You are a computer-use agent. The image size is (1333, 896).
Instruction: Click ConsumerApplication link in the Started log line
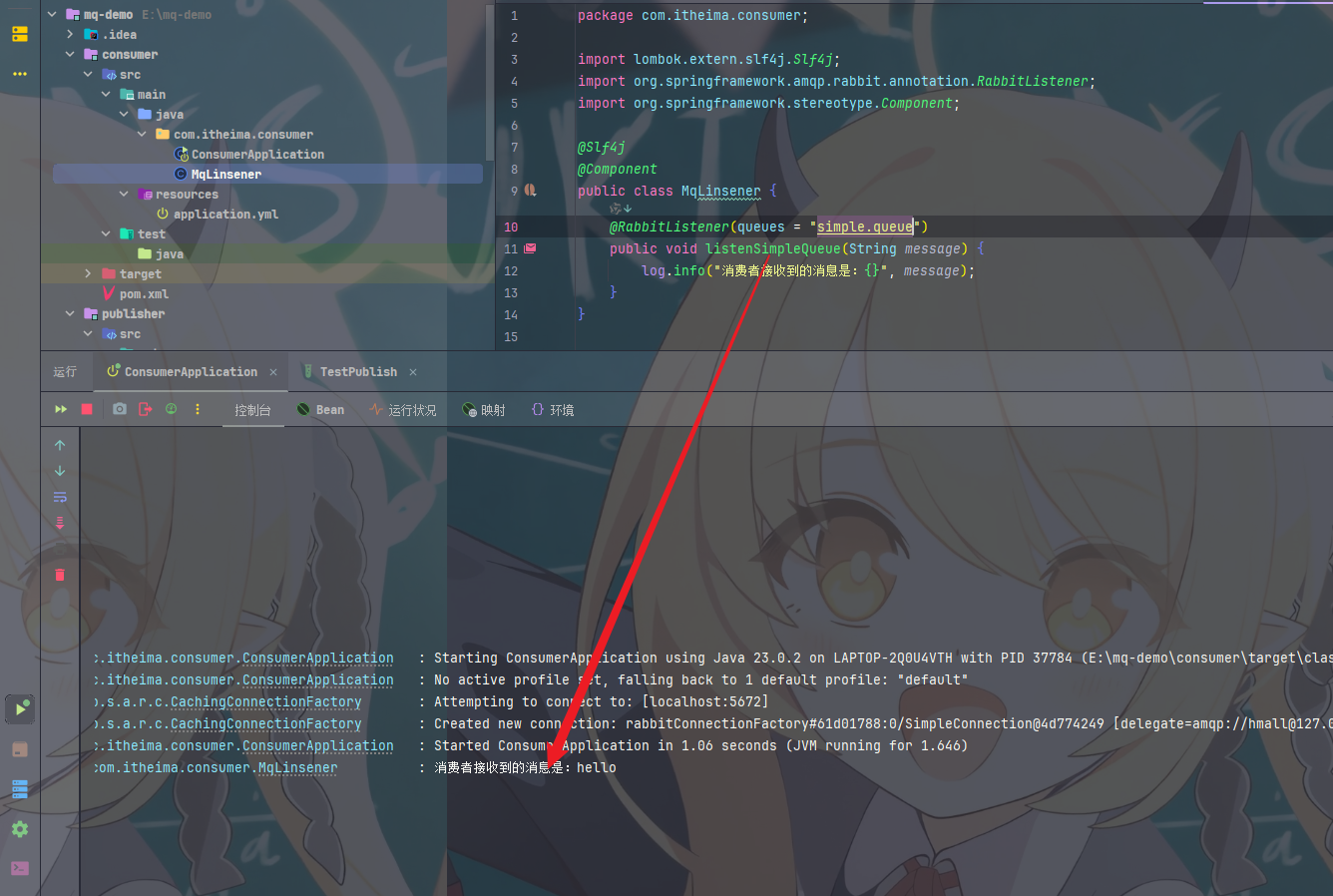pos(317,746)
